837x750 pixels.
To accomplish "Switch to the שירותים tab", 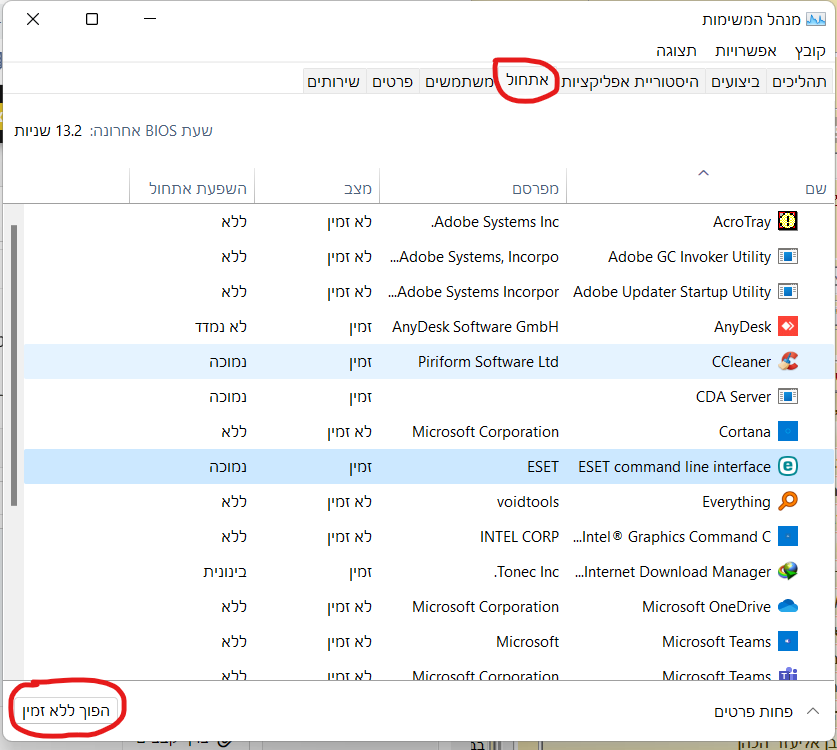I will [334, 81].
